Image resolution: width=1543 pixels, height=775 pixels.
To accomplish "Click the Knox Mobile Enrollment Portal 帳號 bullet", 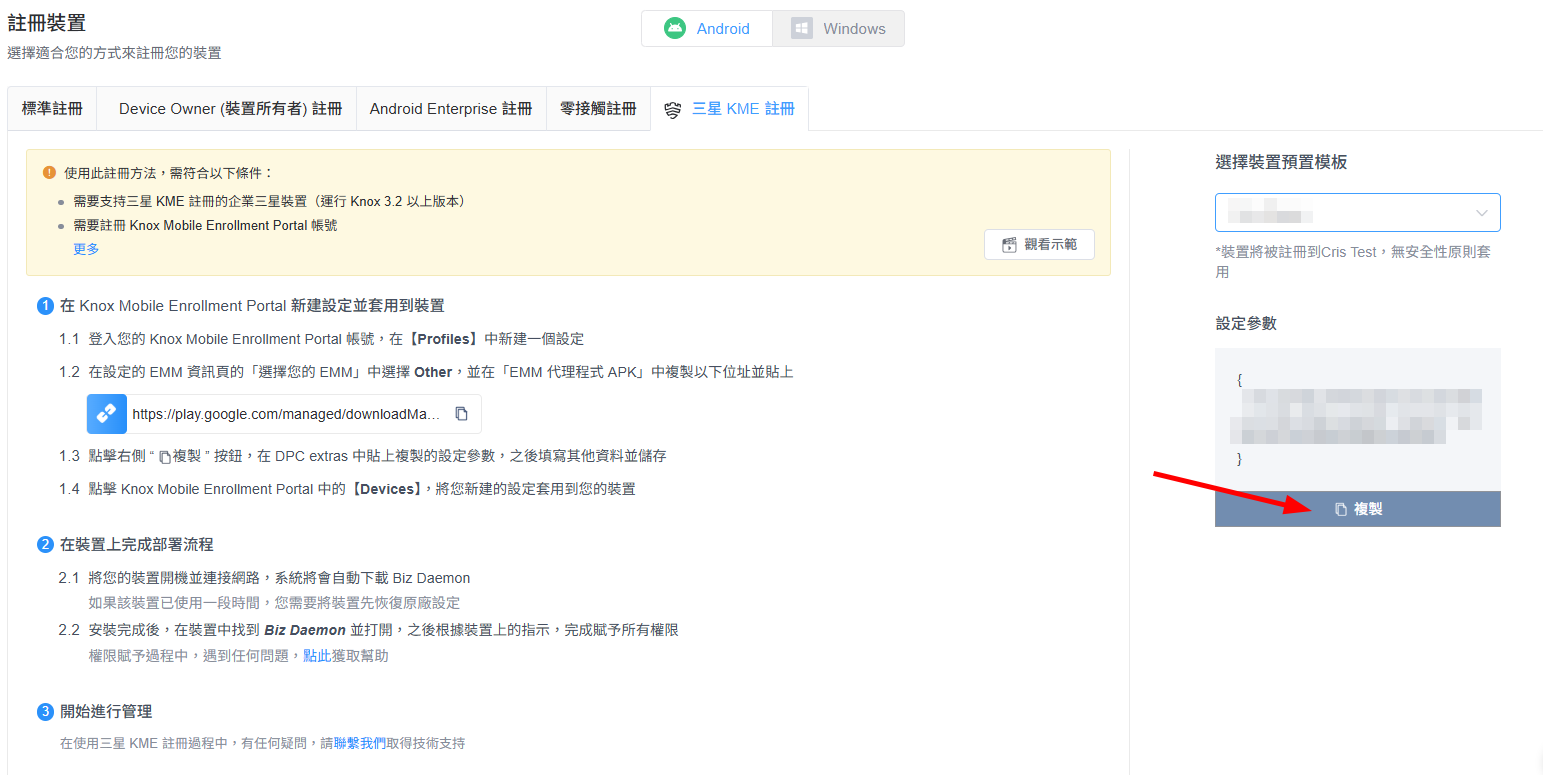I will coord(205,226).
